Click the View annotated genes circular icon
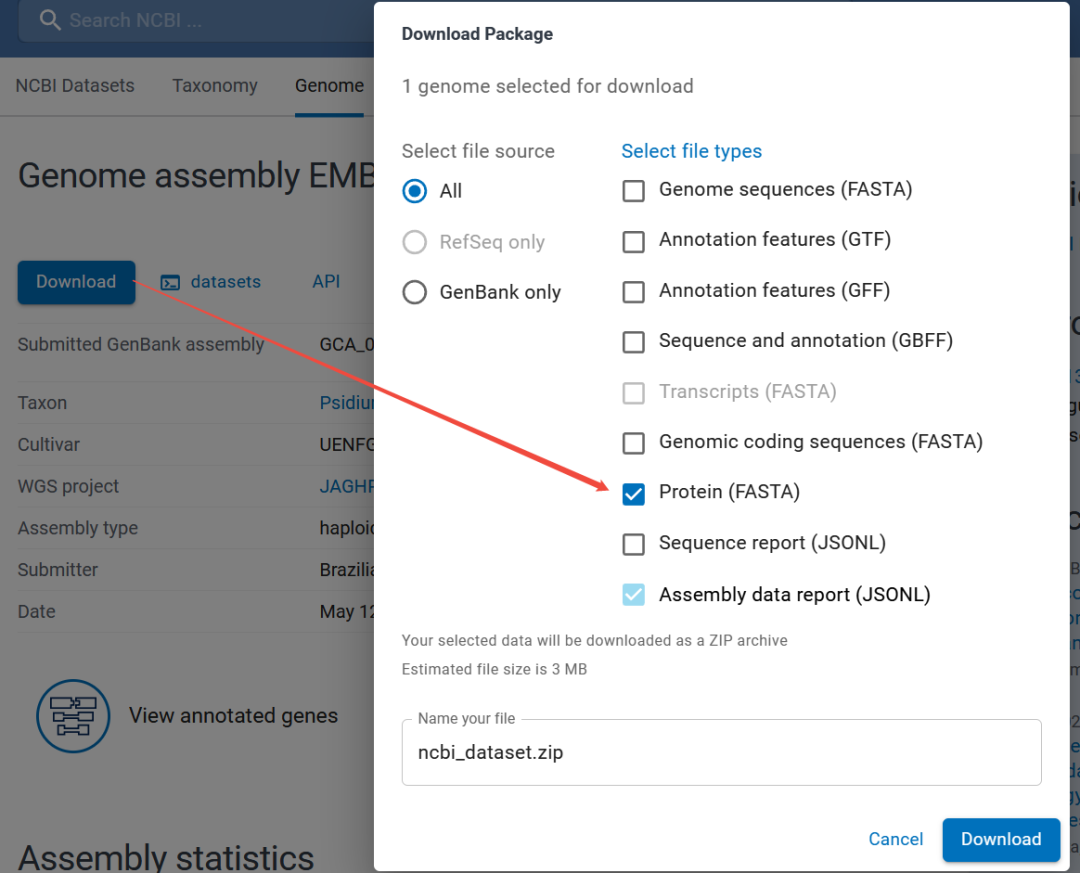 click(x=73, y=716)
